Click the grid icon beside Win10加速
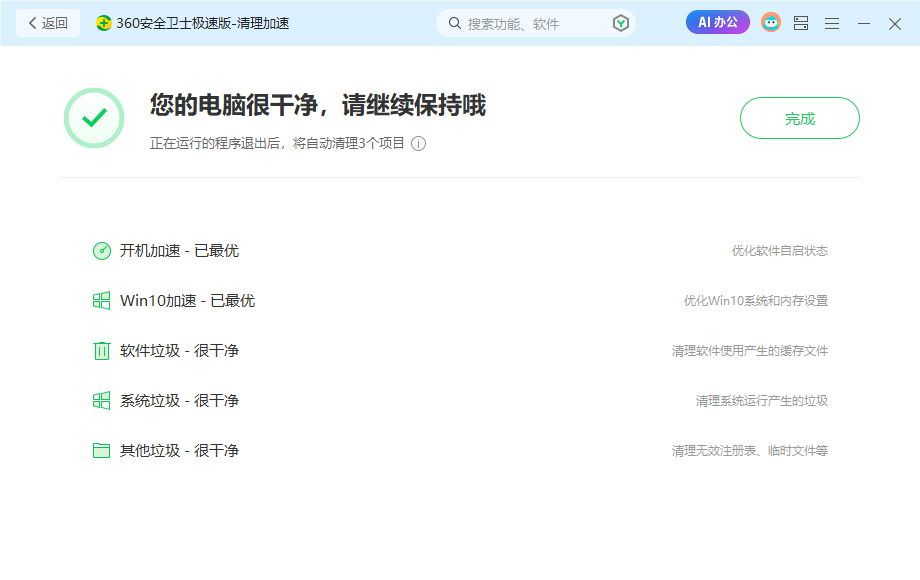The height and width of the screenshot is (580, 920). [100, 300]
